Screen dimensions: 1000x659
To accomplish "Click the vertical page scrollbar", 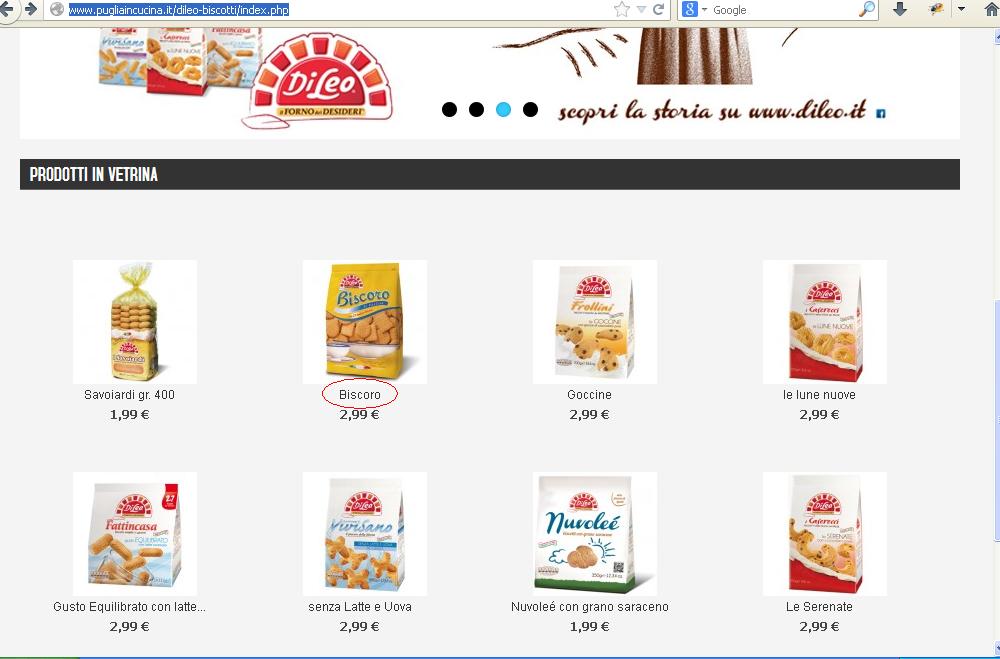I will tap(996, 408).
